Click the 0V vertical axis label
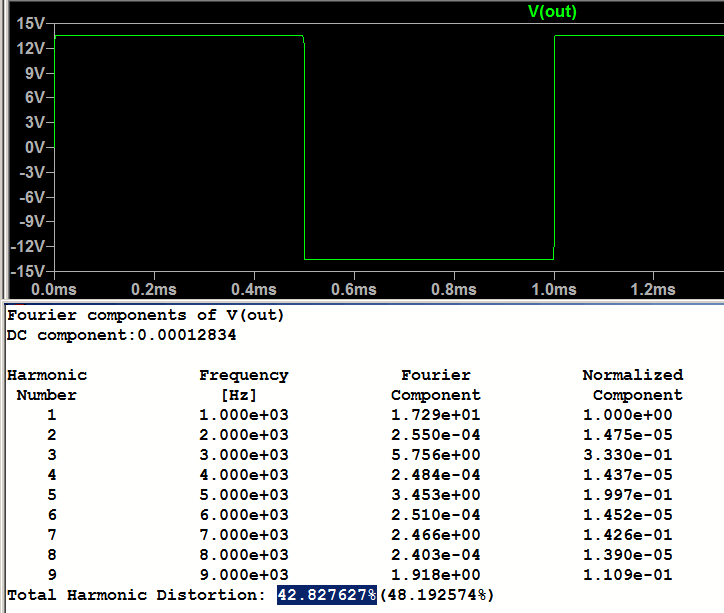 (x=35, y=147)
